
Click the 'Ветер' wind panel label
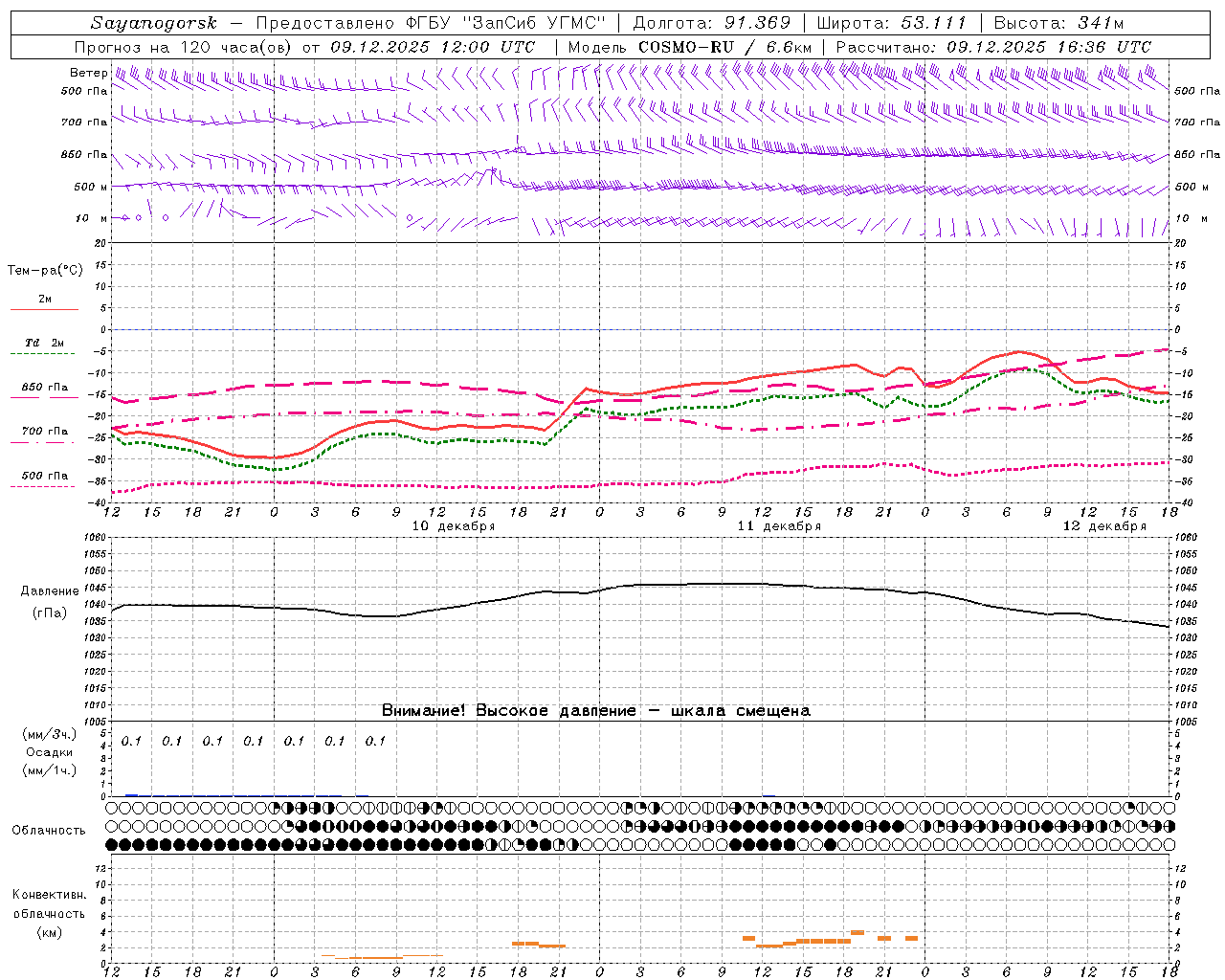[88, 73]
